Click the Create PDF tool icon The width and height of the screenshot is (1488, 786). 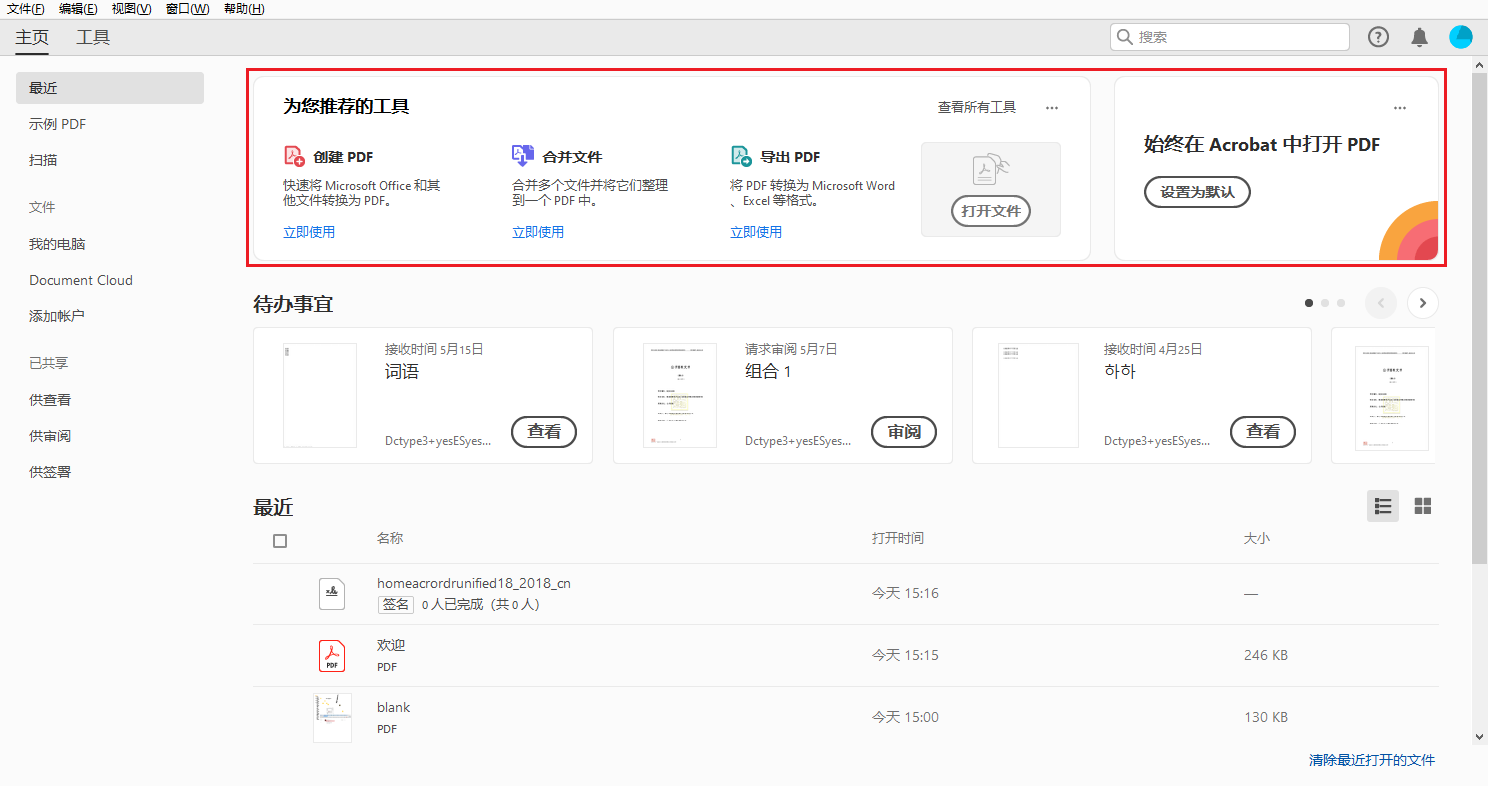click(294, 156)
